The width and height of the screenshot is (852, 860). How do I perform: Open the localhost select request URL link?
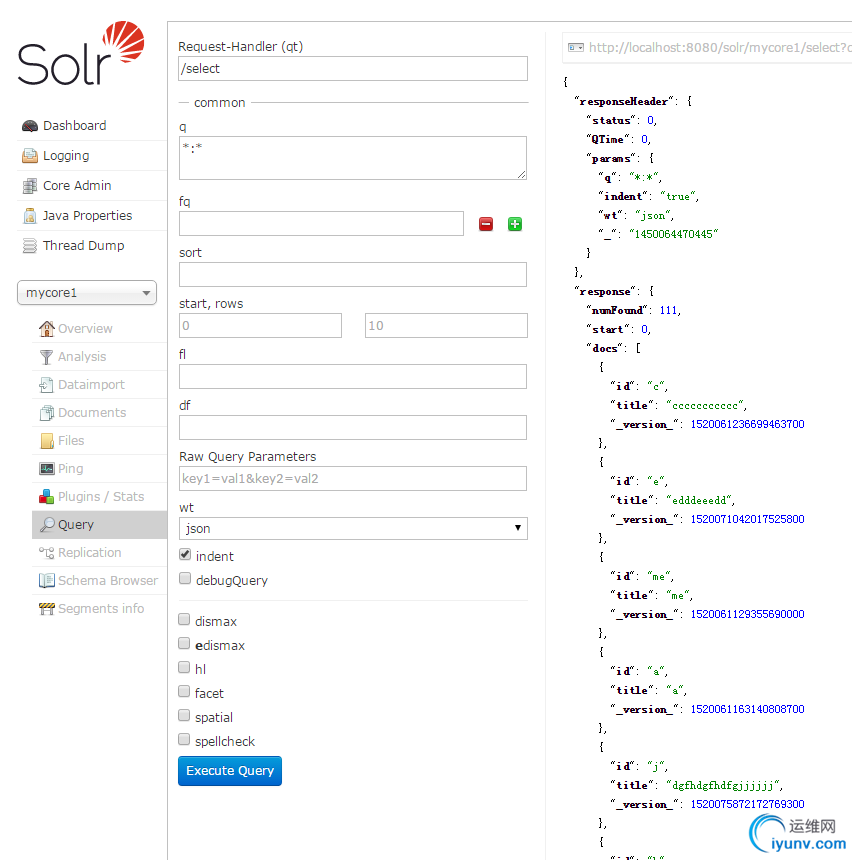coord(720,48)
